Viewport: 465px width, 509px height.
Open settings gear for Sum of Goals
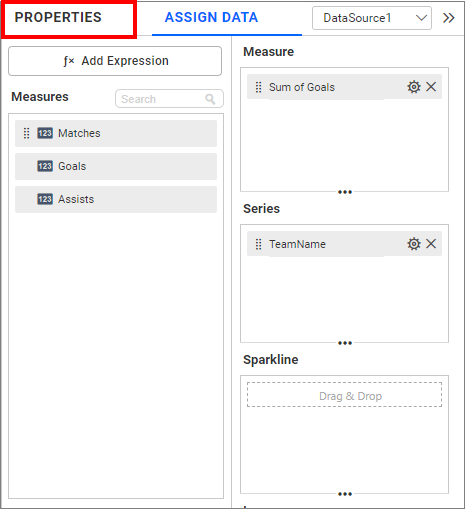tap(414, 87)
